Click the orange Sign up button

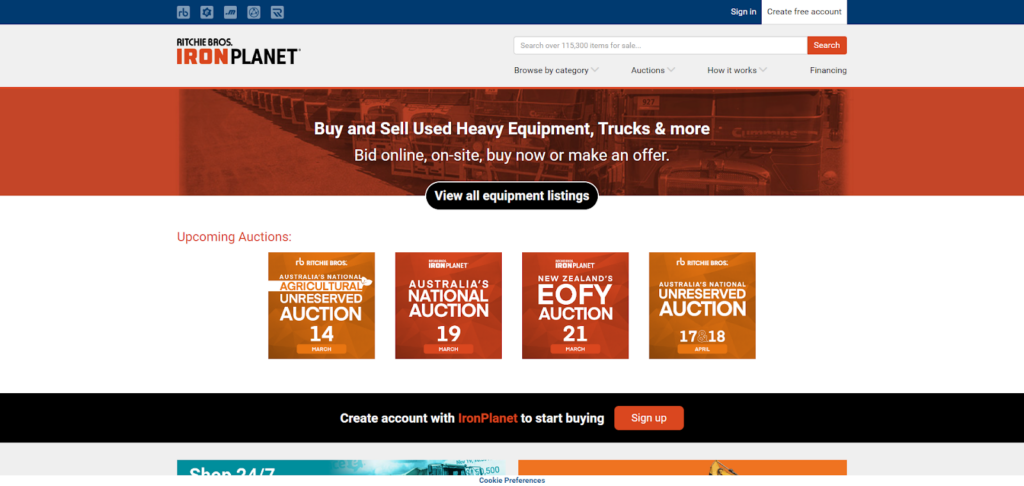click(x=649, y=418)
